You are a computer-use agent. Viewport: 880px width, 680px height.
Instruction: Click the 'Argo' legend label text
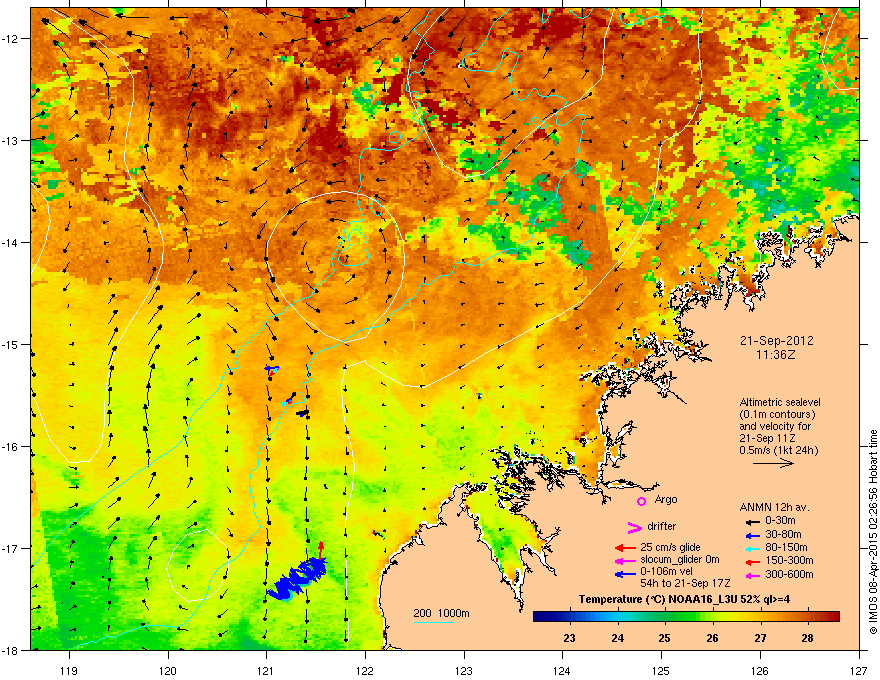click(x=666, y=500)
